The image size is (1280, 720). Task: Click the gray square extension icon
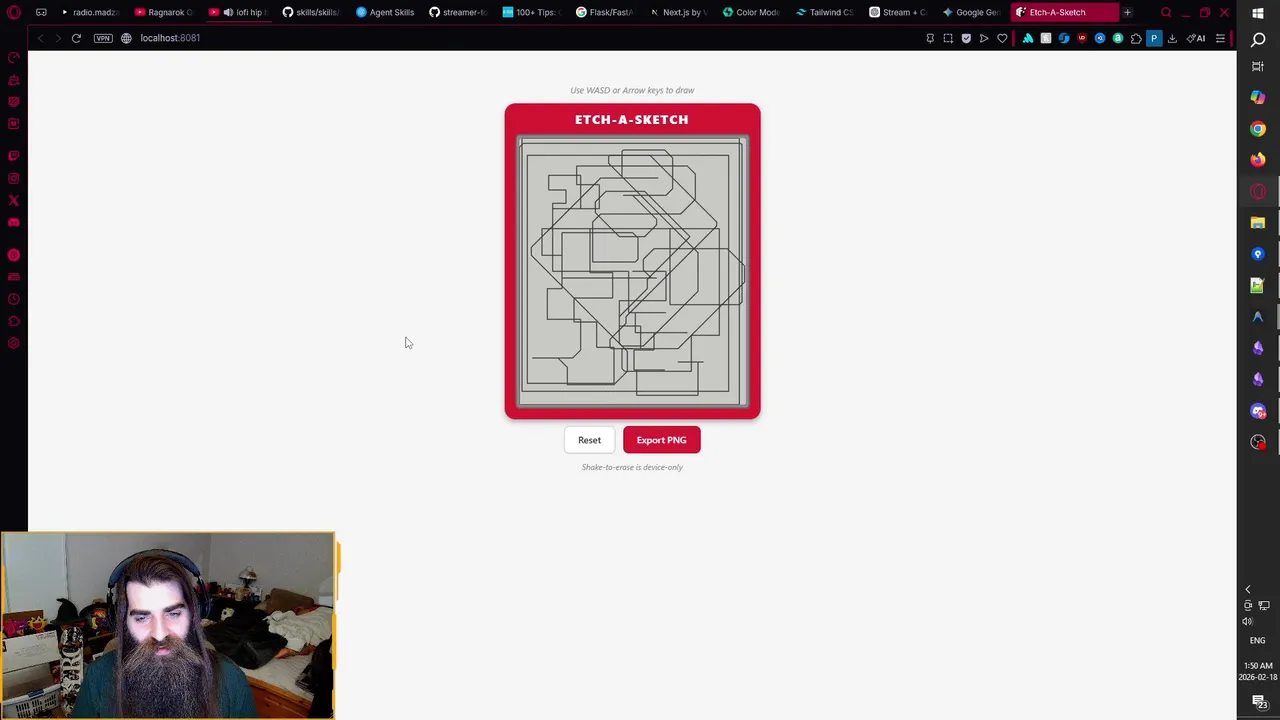point(1046,38)
